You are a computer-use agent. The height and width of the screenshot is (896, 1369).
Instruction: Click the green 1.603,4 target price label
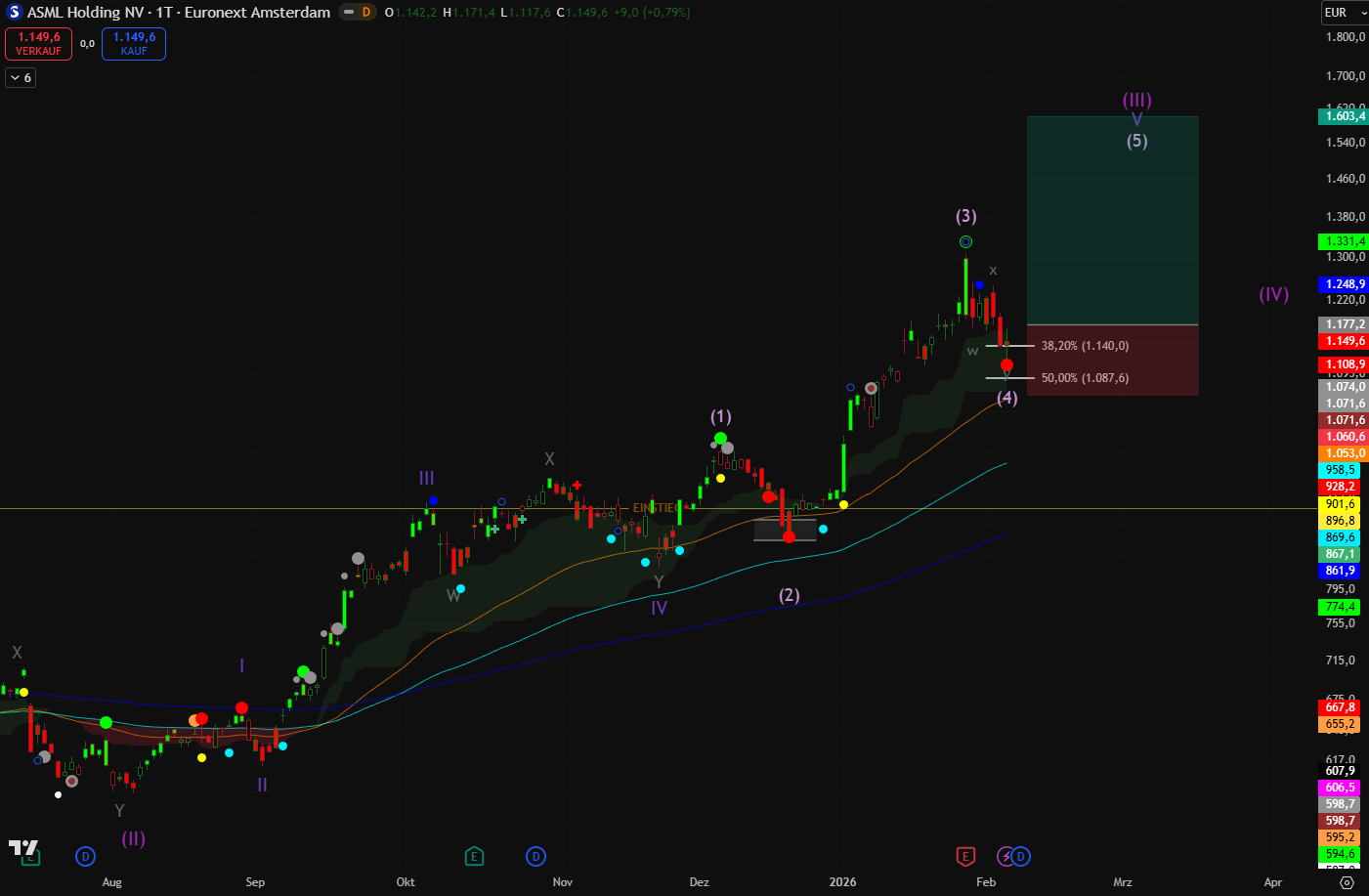coord(1345,116)
